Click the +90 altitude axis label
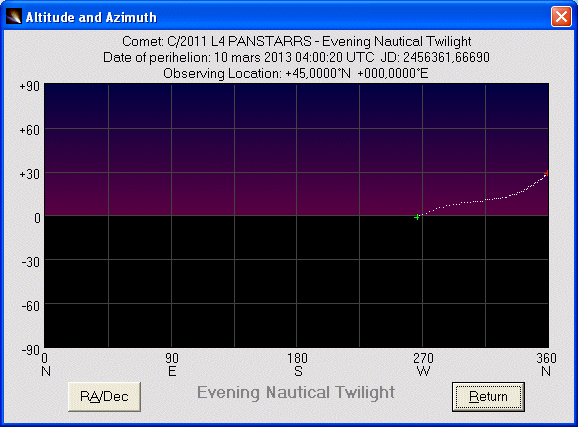Viewport: 578px width, 427px height. (x=29, y=86)
